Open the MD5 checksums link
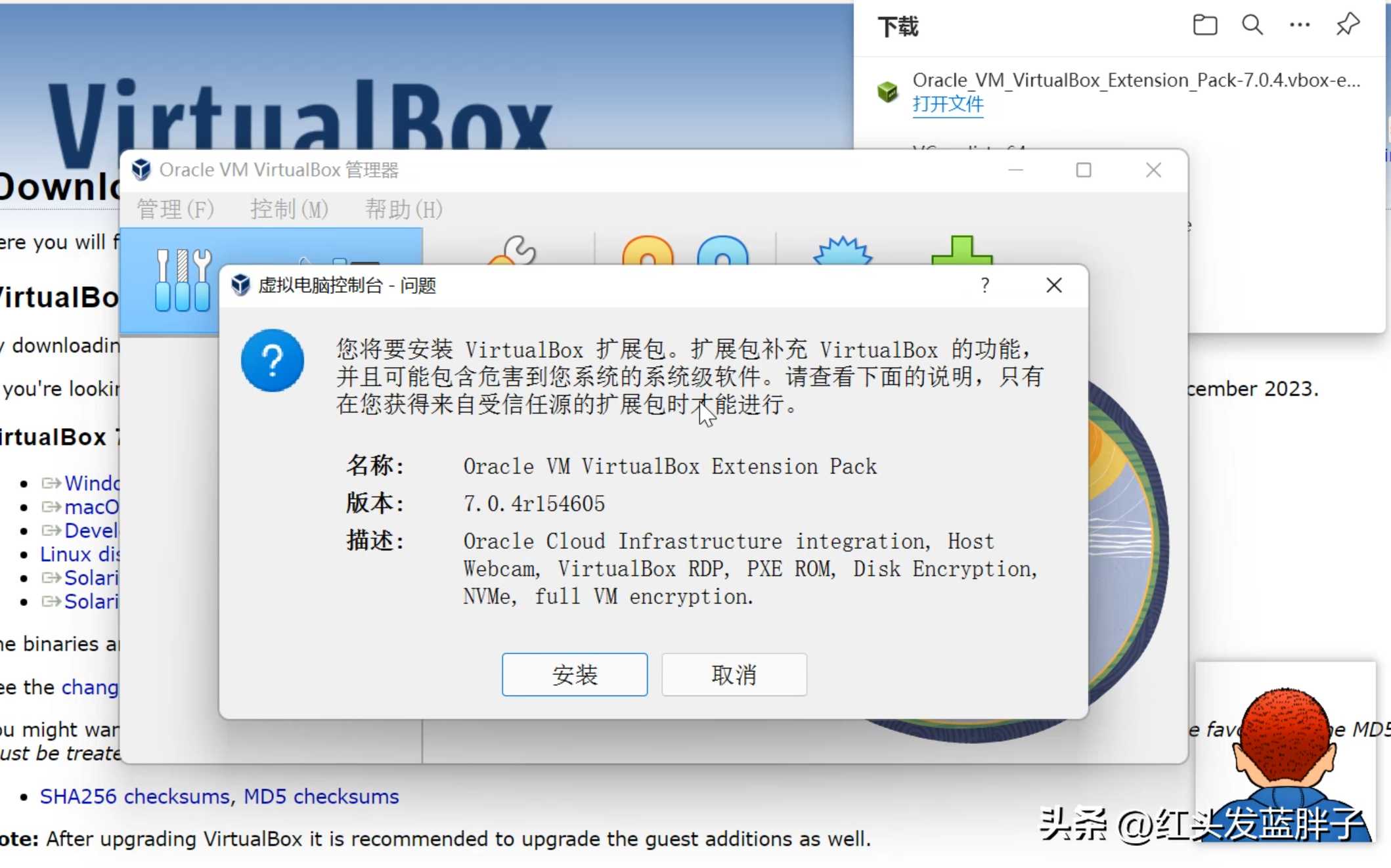Screen dimensions: 1391x868 pos(321,796)
